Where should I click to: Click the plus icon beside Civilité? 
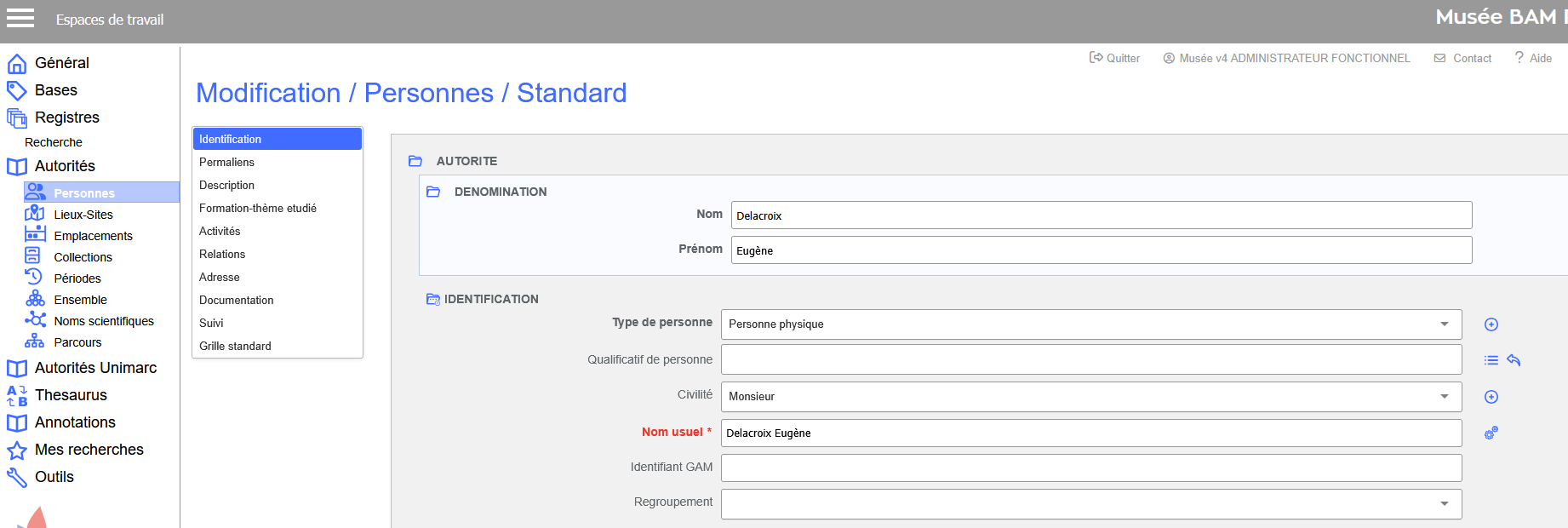click(1491, 397)
